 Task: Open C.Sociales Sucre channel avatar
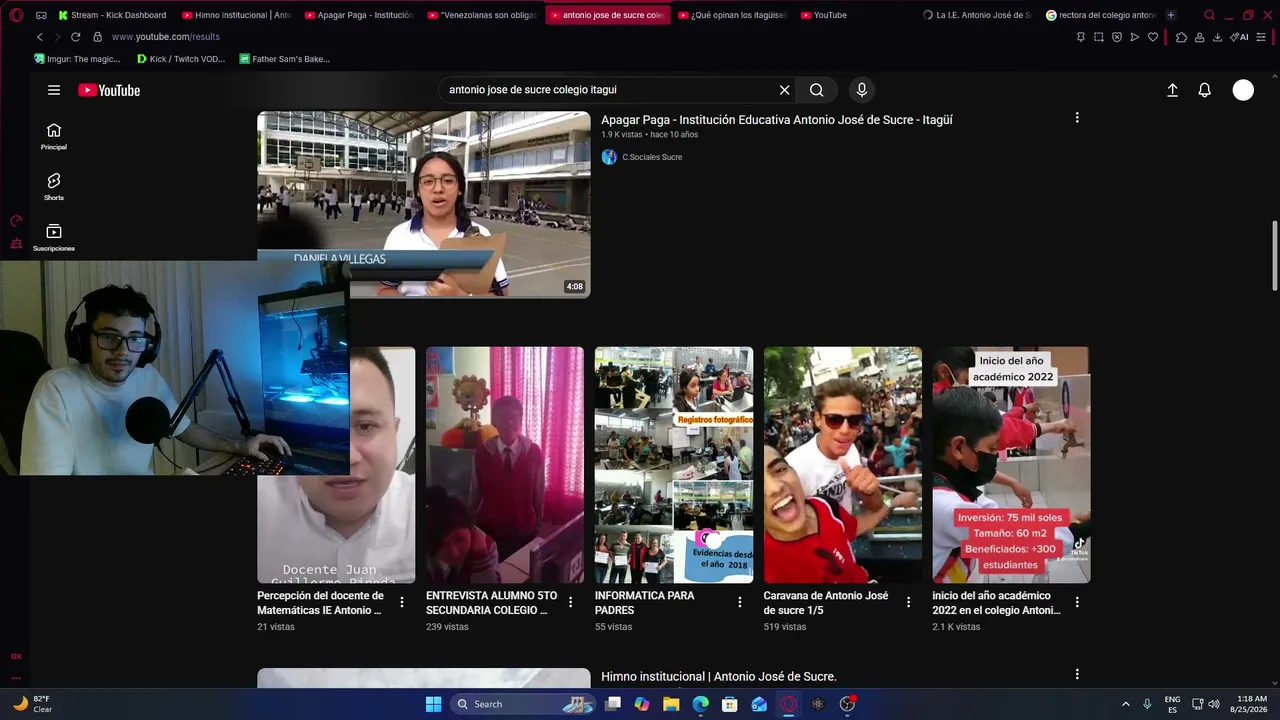[609, 157]
